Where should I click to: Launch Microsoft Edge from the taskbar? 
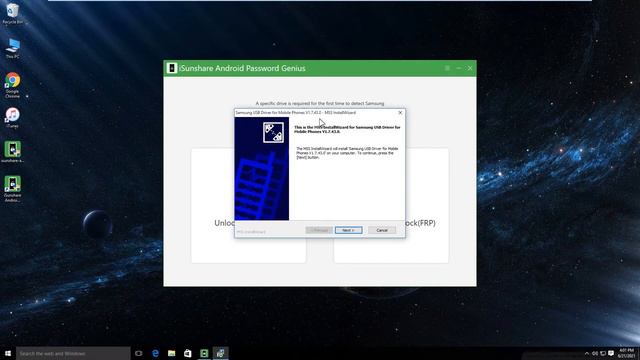click(x=155, y=353)
